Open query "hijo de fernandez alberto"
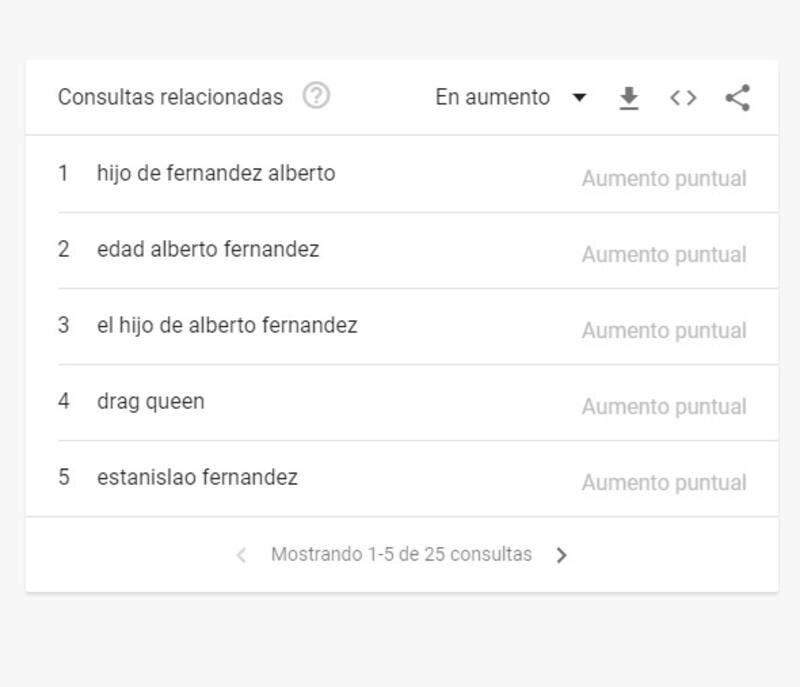 (216, 173)
